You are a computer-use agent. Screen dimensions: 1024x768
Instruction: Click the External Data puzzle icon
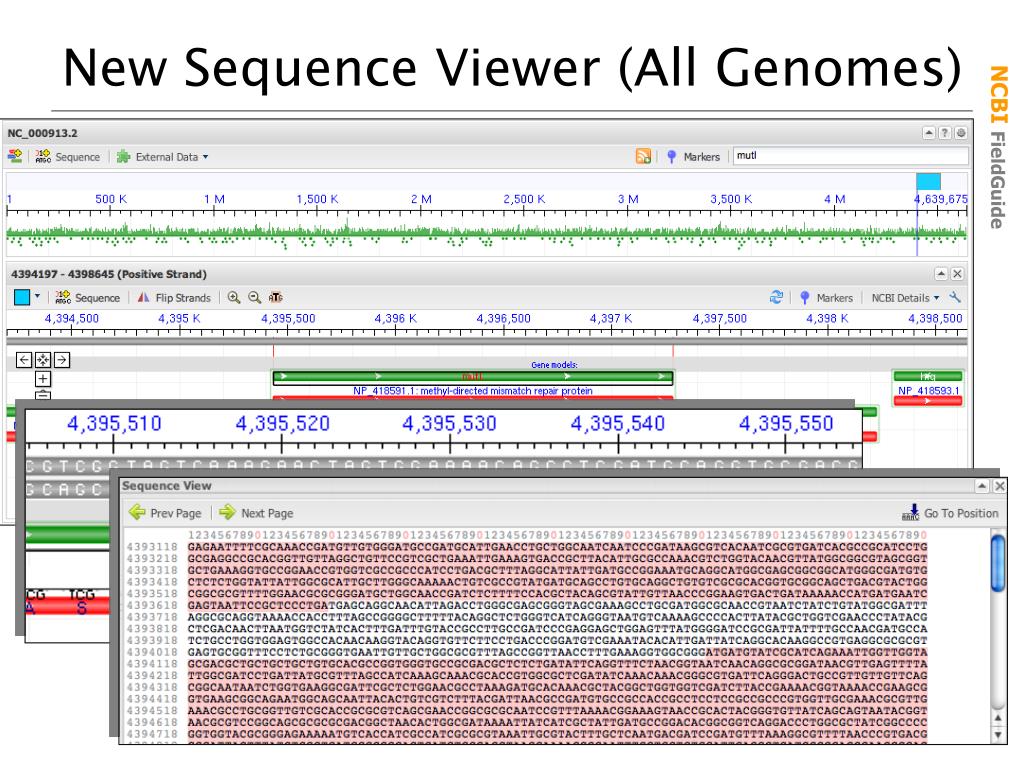pos(123,157)
